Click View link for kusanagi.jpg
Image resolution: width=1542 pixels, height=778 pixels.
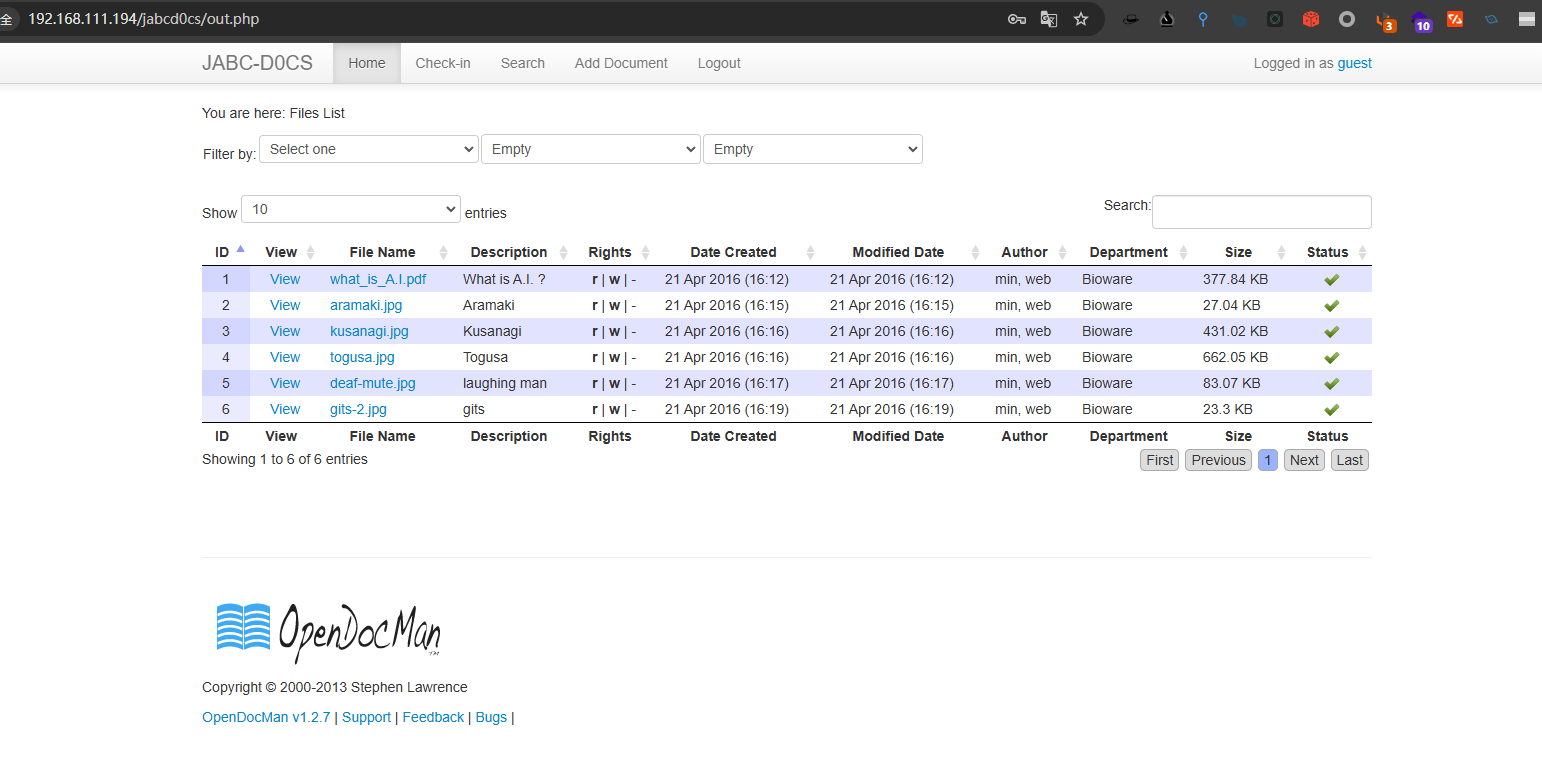click(x=285, y=331)
